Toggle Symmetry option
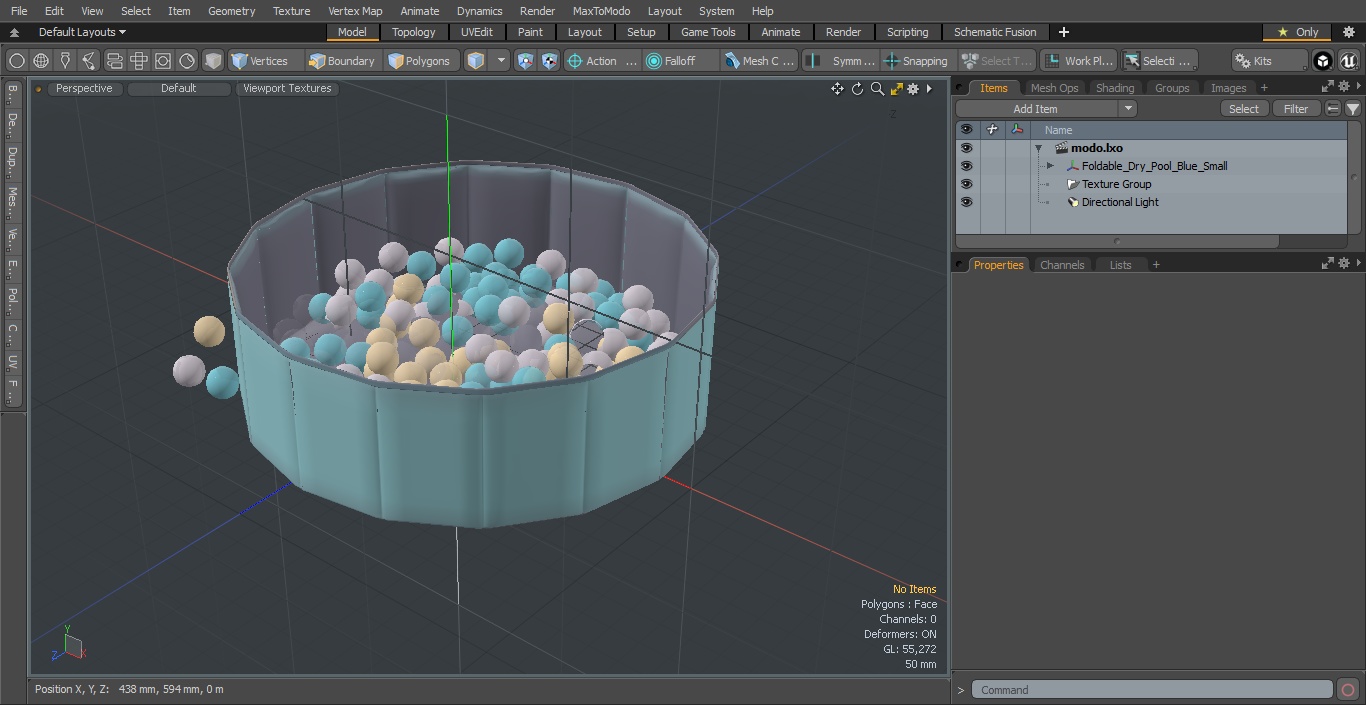The height and width of the screenshot is (705, 1366). [843, 61]
